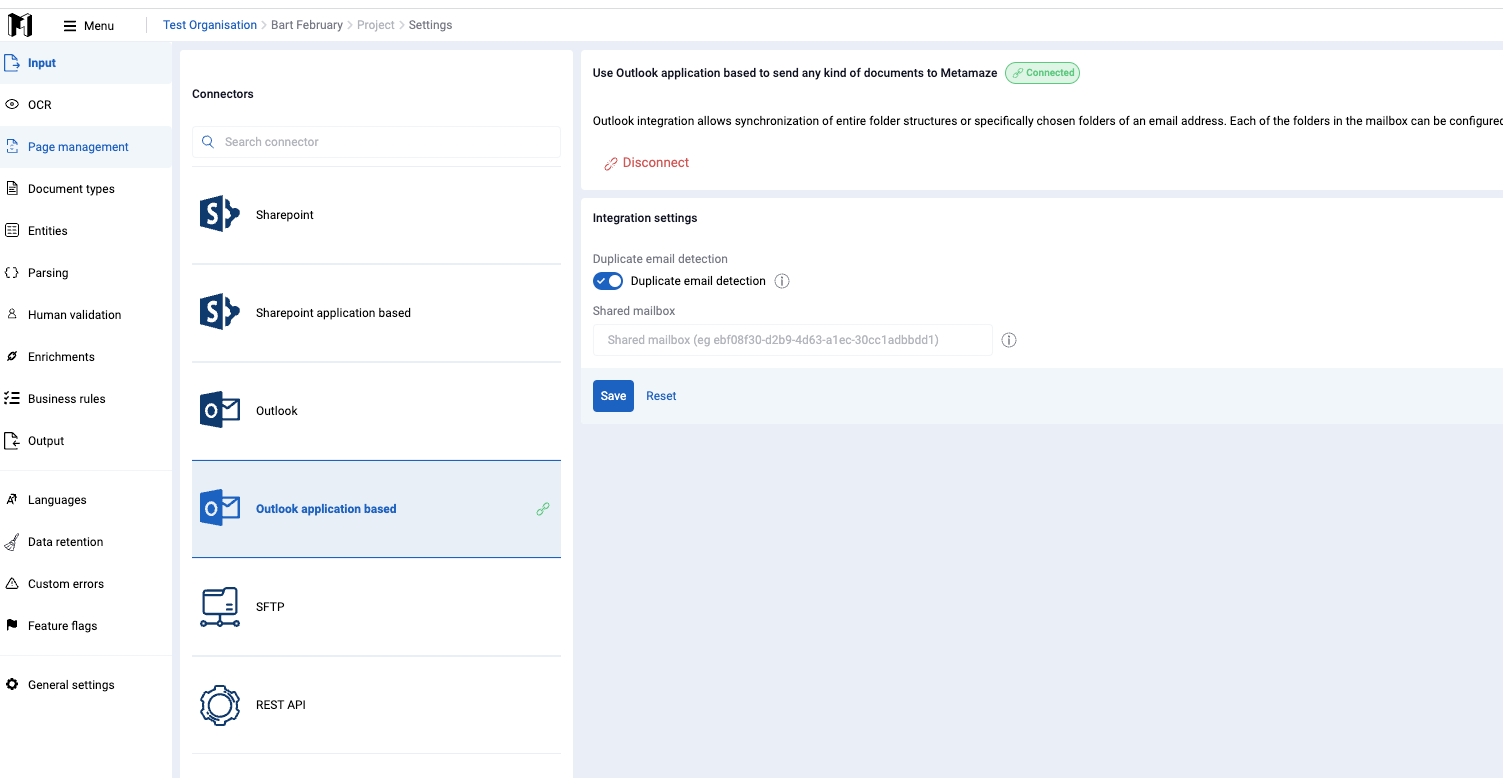
Task: Click the green link icon on Outlook application based
Action: 543,509
